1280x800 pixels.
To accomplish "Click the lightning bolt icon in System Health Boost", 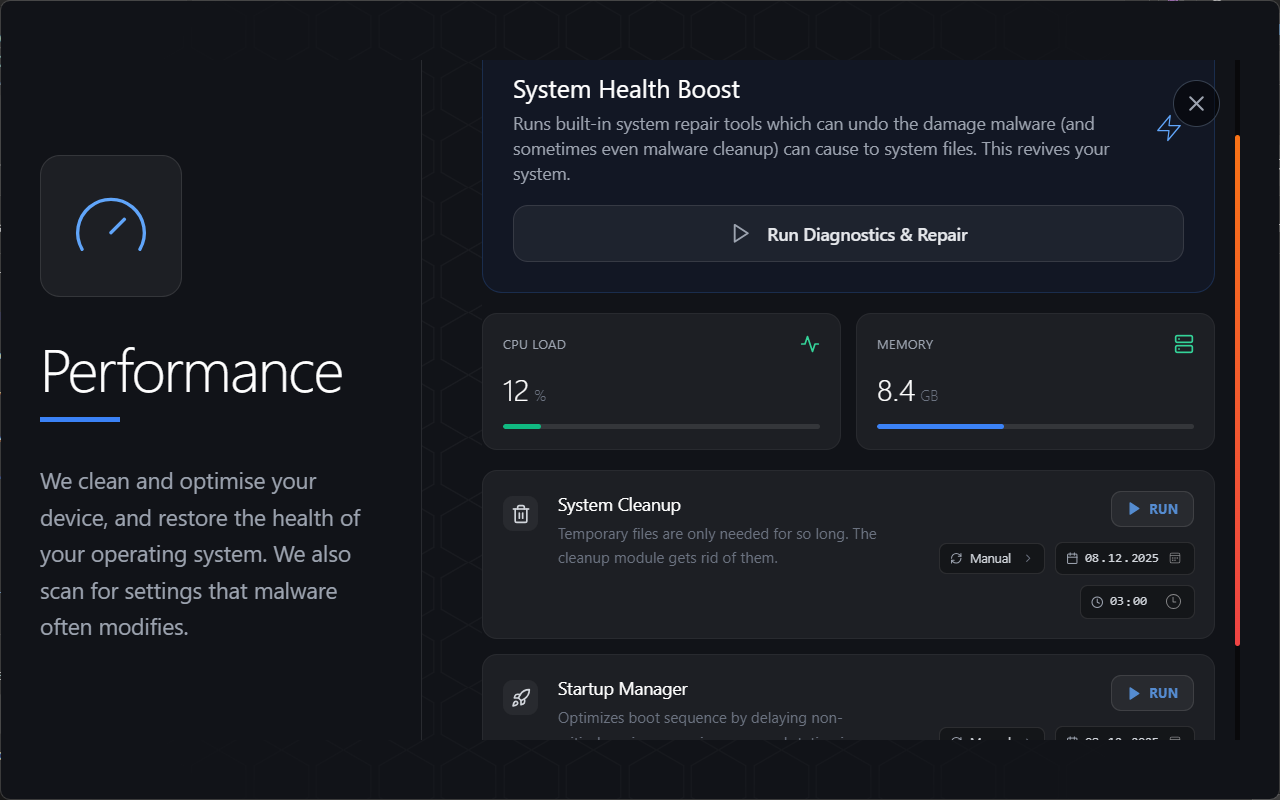I will click(1169, 127).
